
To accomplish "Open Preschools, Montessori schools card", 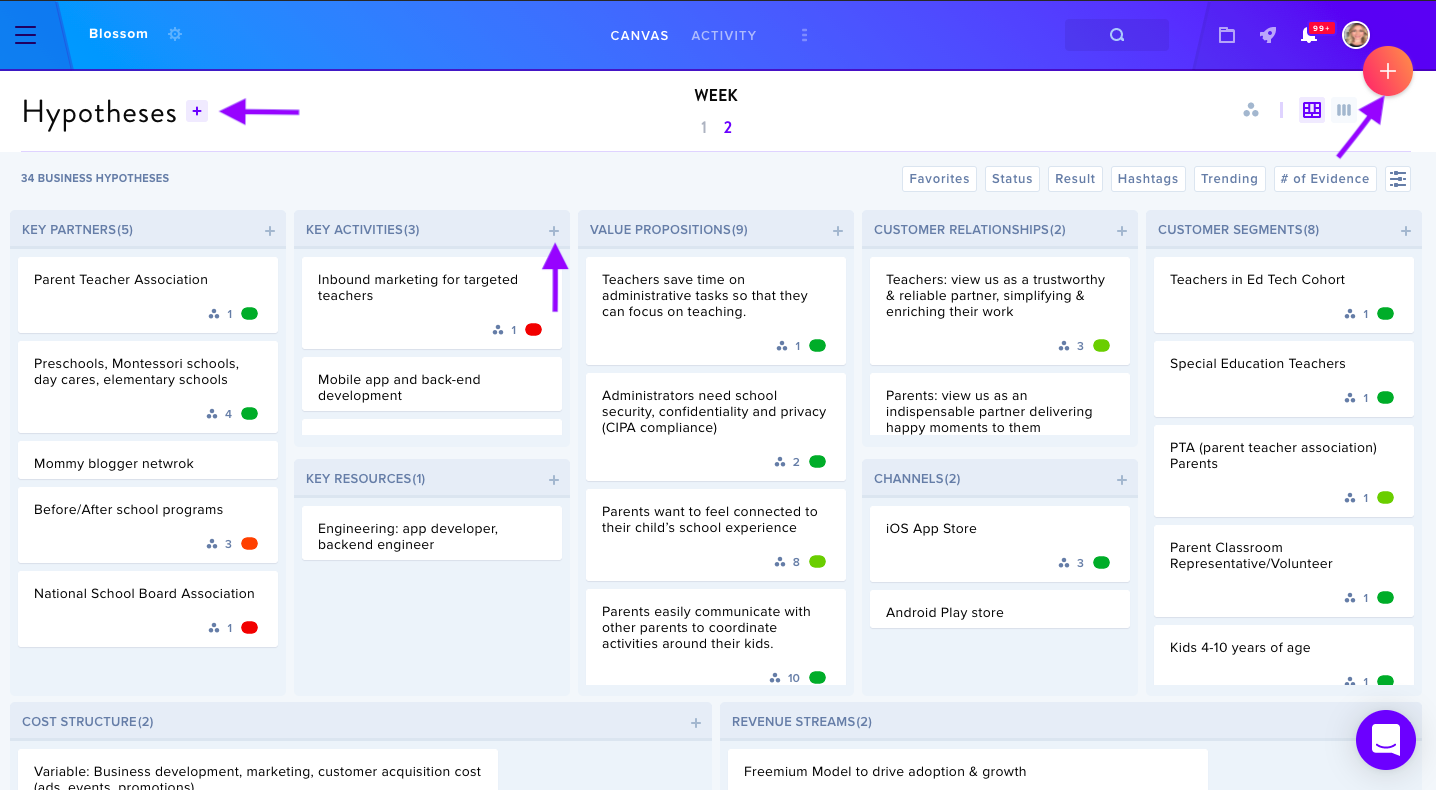I will pos(148,387).
